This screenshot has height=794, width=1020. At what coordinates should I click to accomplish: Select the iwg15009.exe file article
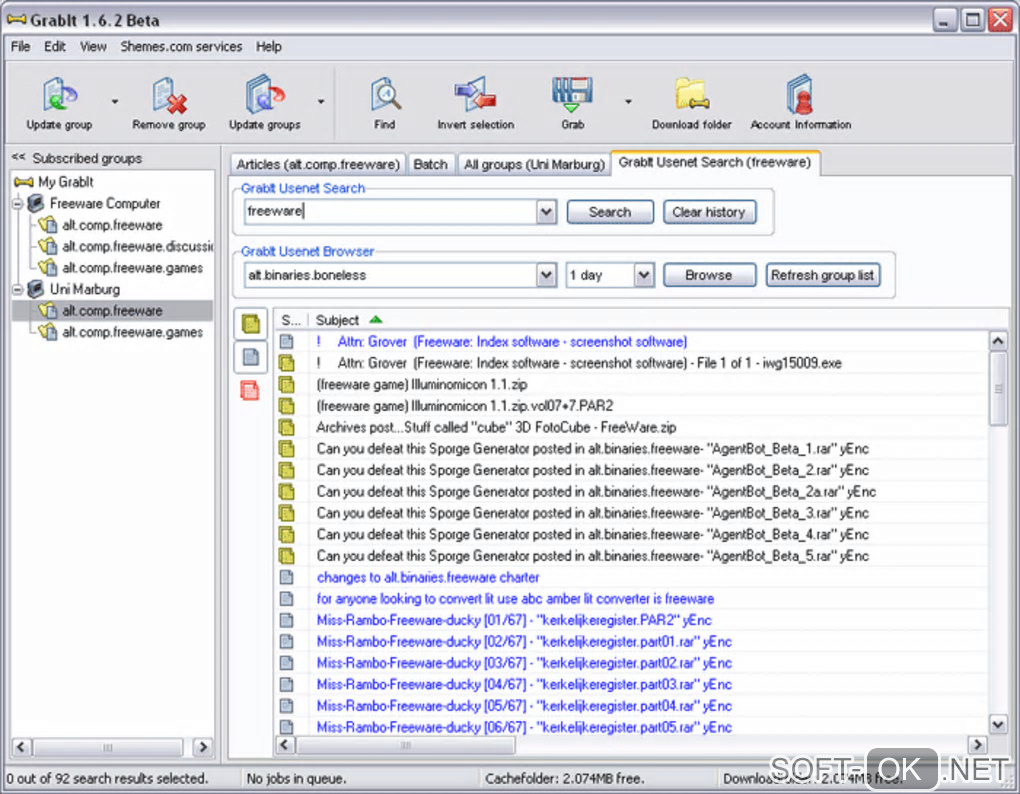(x=579, y=363)
